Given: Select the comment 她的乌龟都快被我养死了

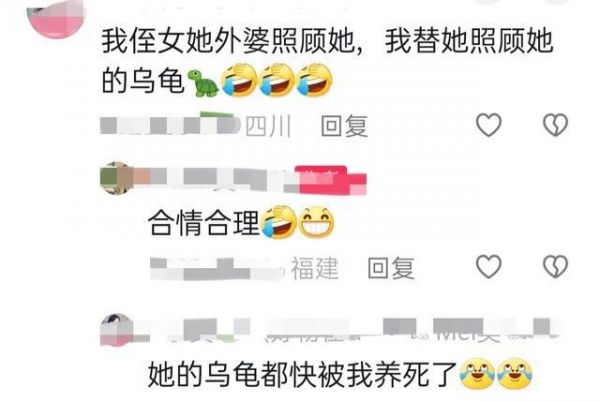Looking at the screenshot, I should pyautogui.click(x=303, y=374).
